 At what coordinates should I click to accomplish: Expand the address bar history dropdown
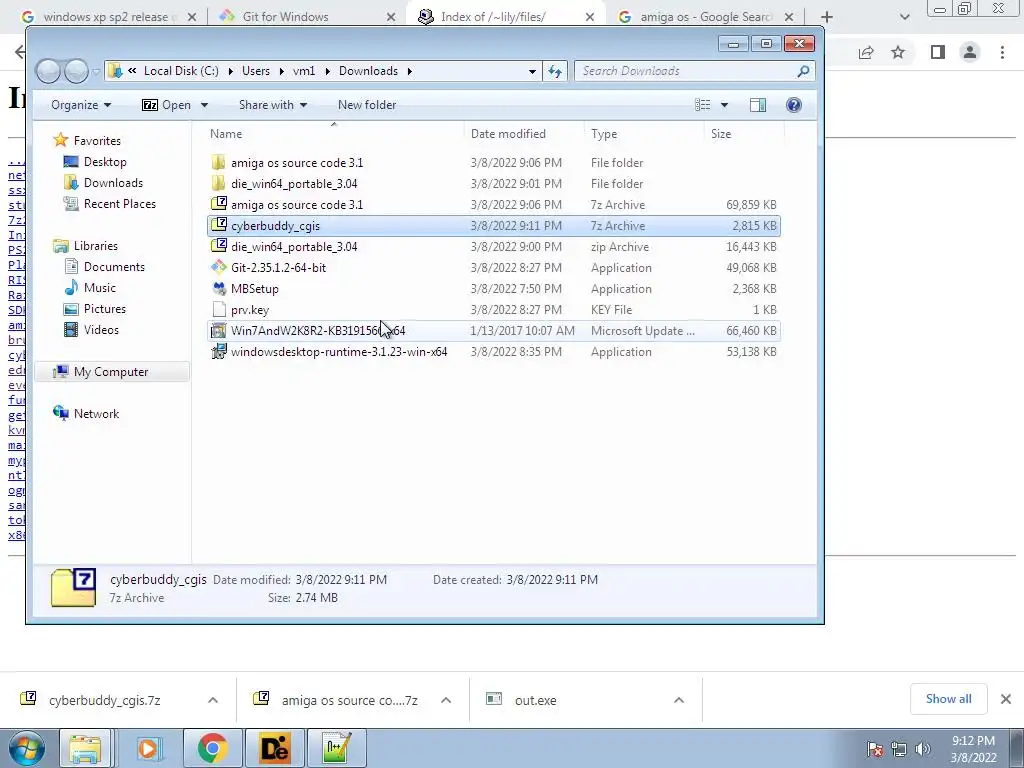tap(532, 71)
